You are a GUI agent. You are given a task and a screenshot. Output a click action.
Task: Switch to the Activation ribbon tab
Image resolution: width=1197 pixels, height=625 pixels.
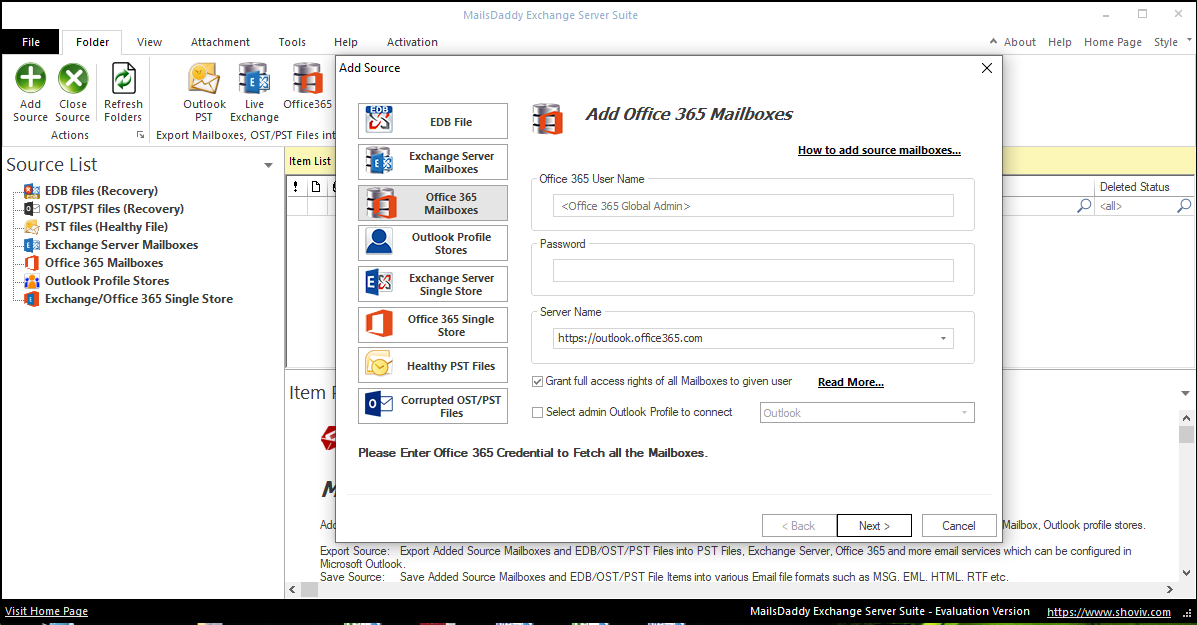(412, 42)
